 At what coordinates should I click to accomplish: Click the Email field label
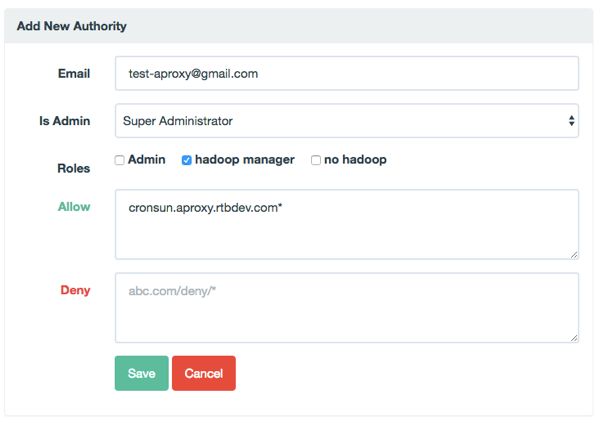(74, 73)
